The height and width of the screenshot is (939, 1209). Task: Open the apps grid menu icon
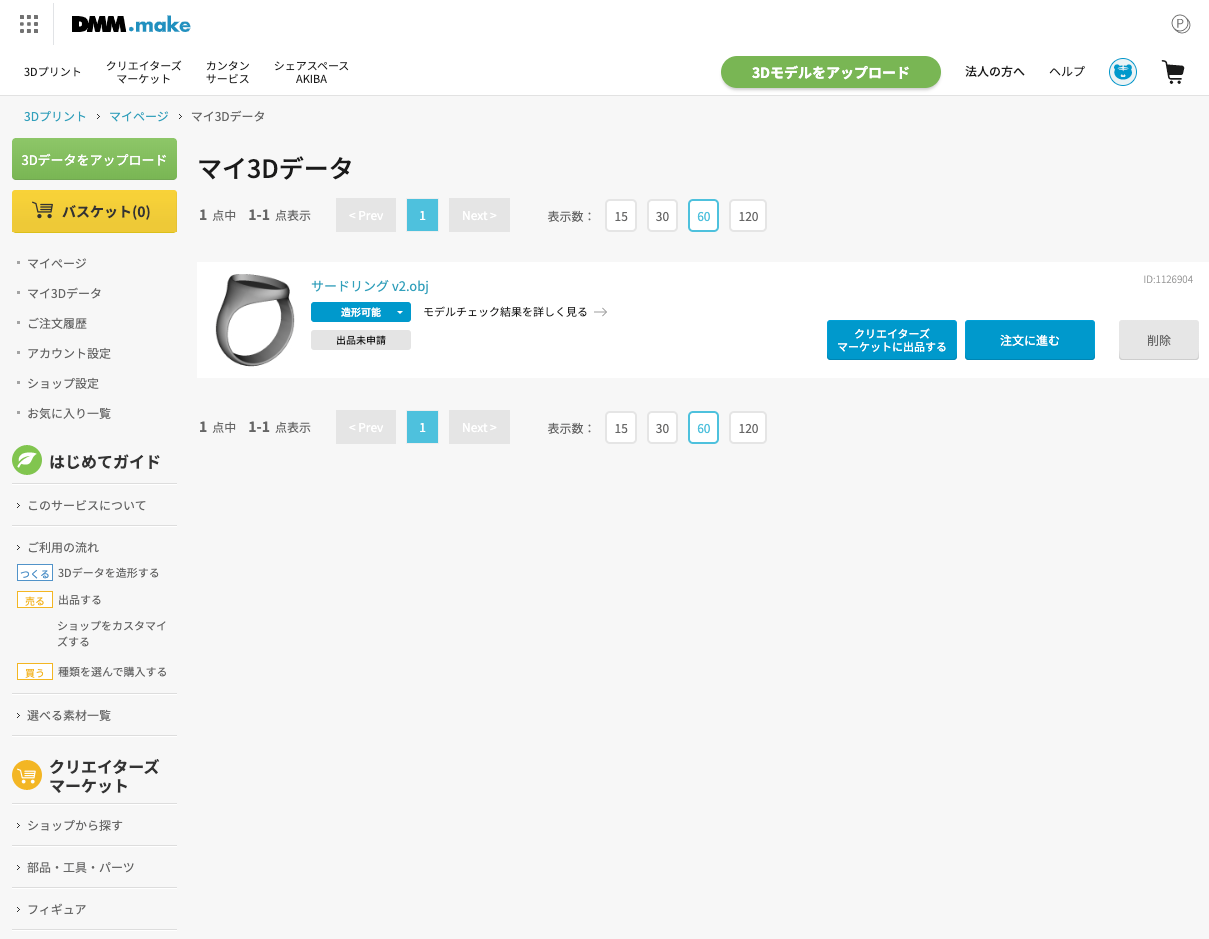[29, 24]
